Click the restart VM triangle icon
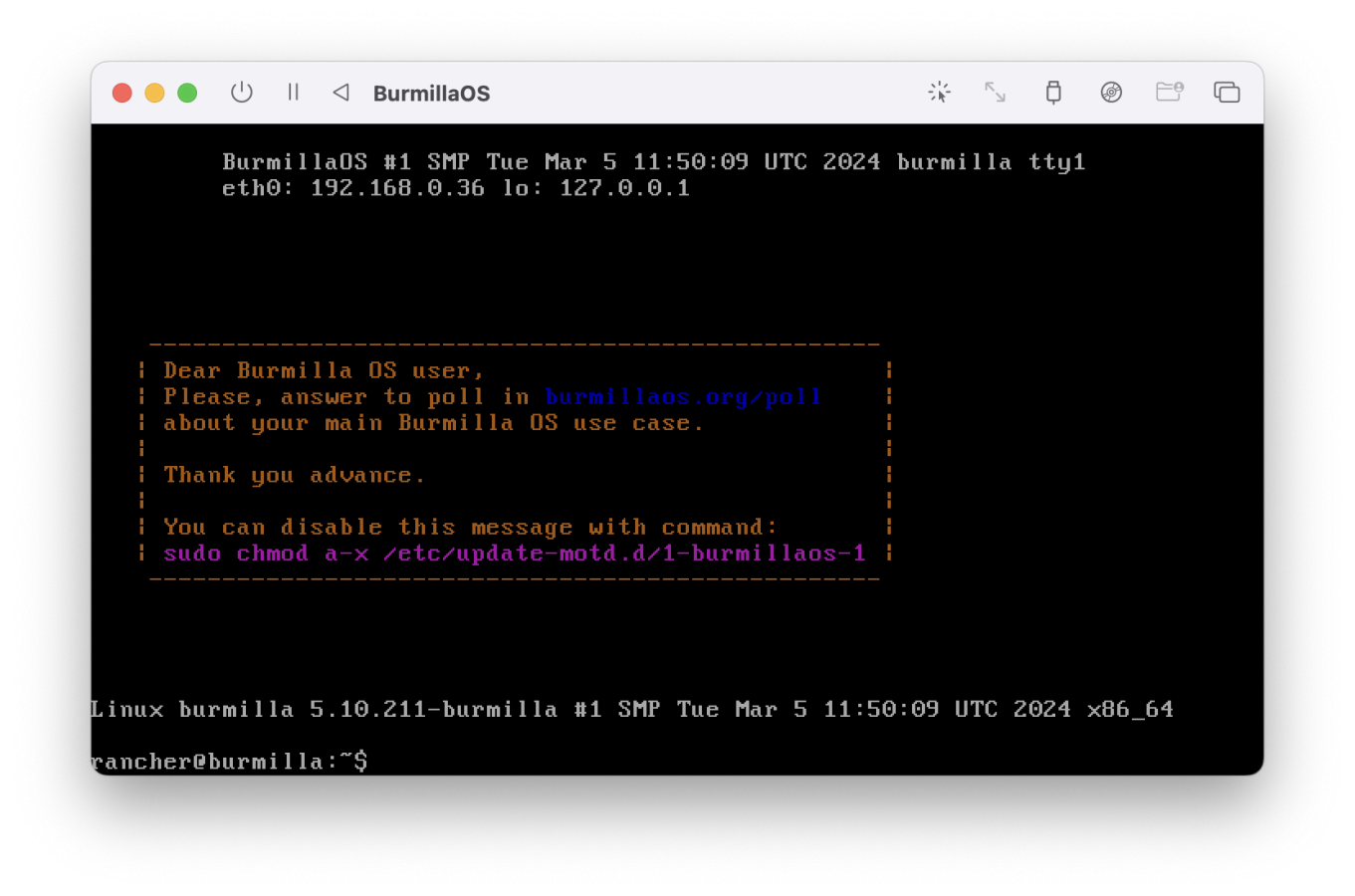Screen dimensions: 1355x896 (340, 93)
